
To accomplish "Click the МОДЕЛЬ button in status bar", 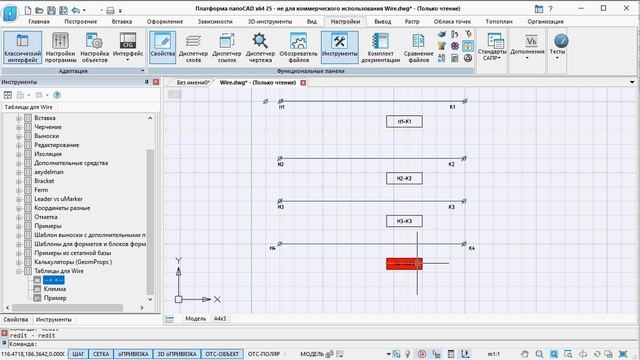I will click(312, 354).
